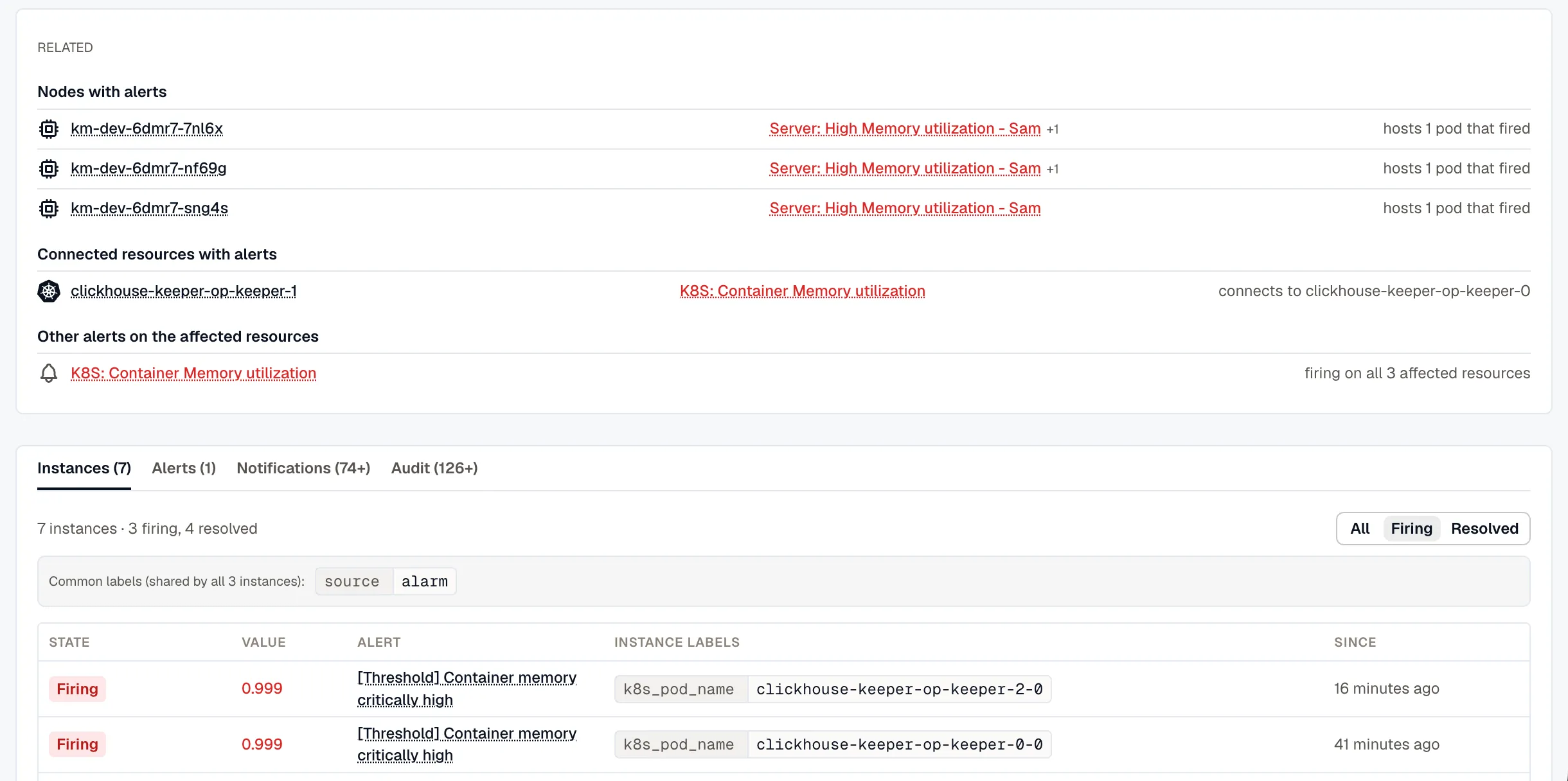Open High Memory alert for node 7nl6x
Image resolution: width=1568 pixels, height=781 pixels.
coord(905,128)
